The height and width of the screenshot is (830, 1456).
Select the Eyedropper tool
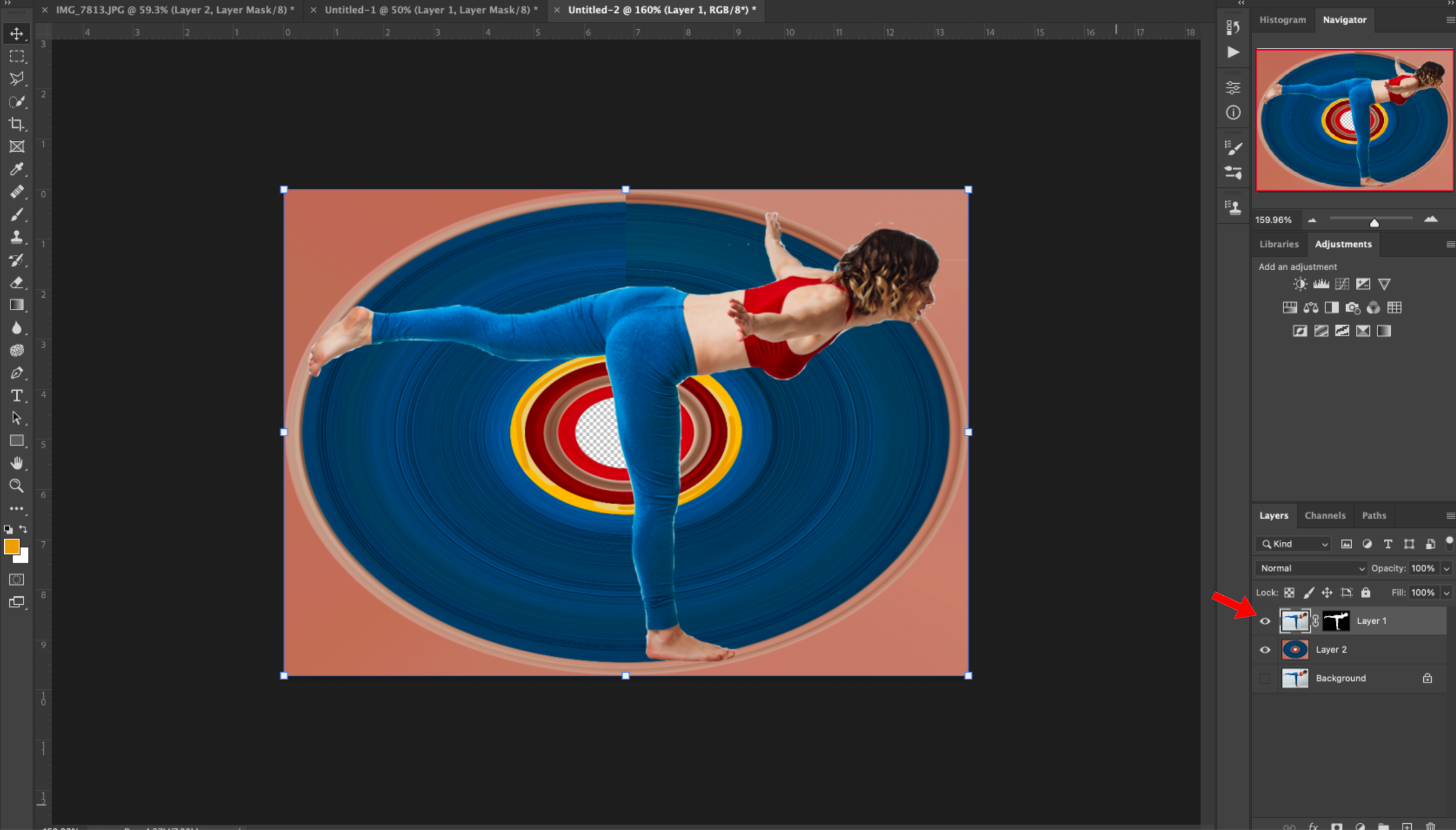pos(16,169)
